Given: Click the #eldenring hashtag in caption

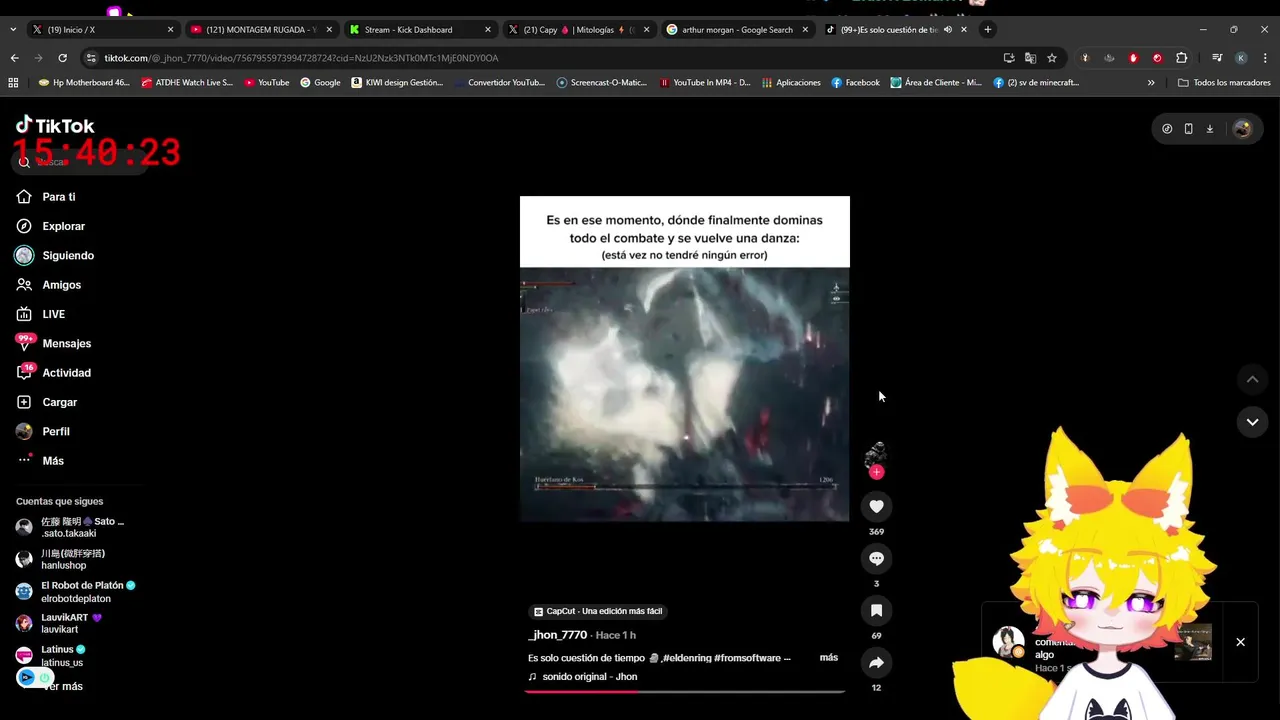Looking at the screenshot, I should [x=687, y=658].
